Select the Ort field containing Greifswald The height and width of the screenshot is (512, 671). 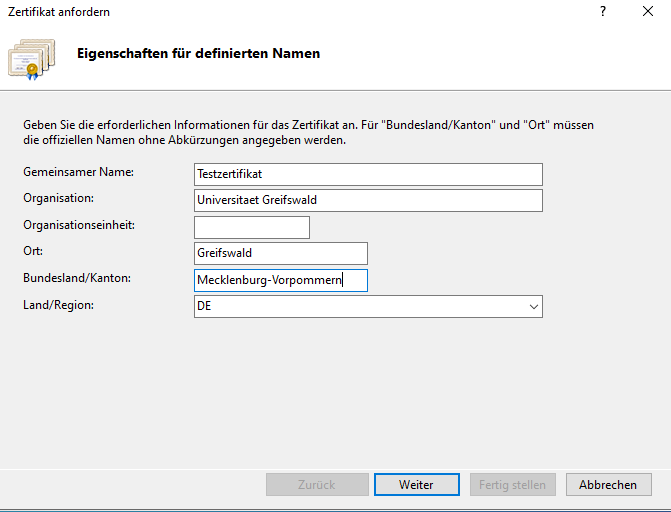[x=280, y=253]
